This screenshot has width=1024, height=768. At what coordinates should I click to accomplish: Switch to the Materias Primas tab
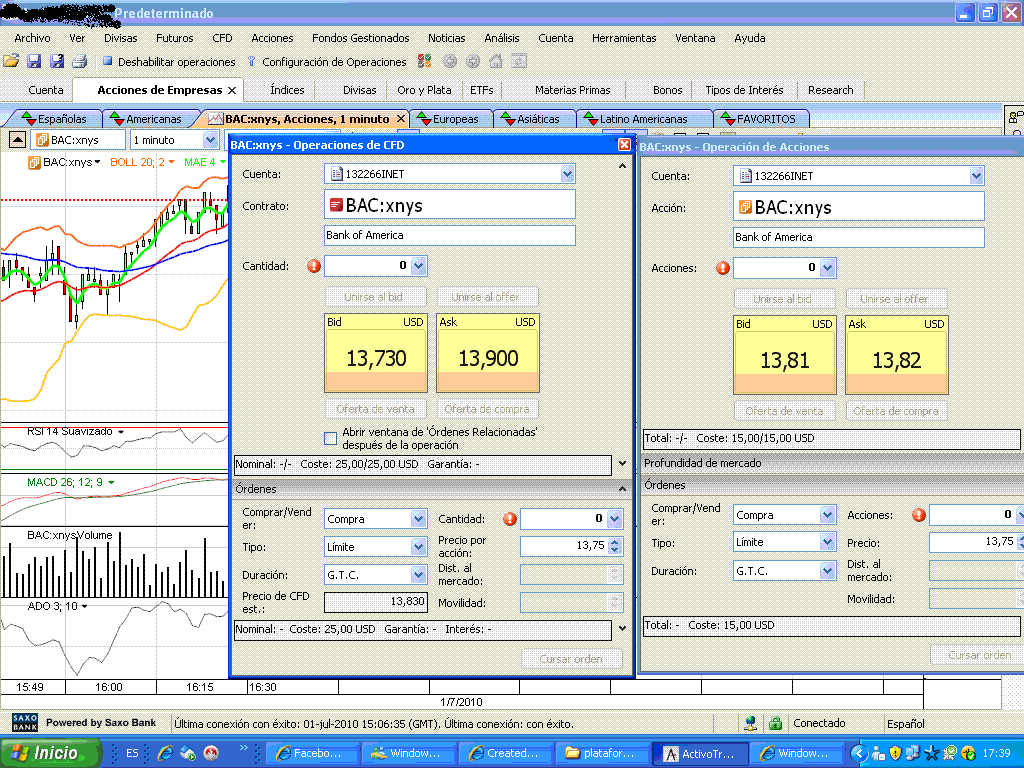pos(572,90)
